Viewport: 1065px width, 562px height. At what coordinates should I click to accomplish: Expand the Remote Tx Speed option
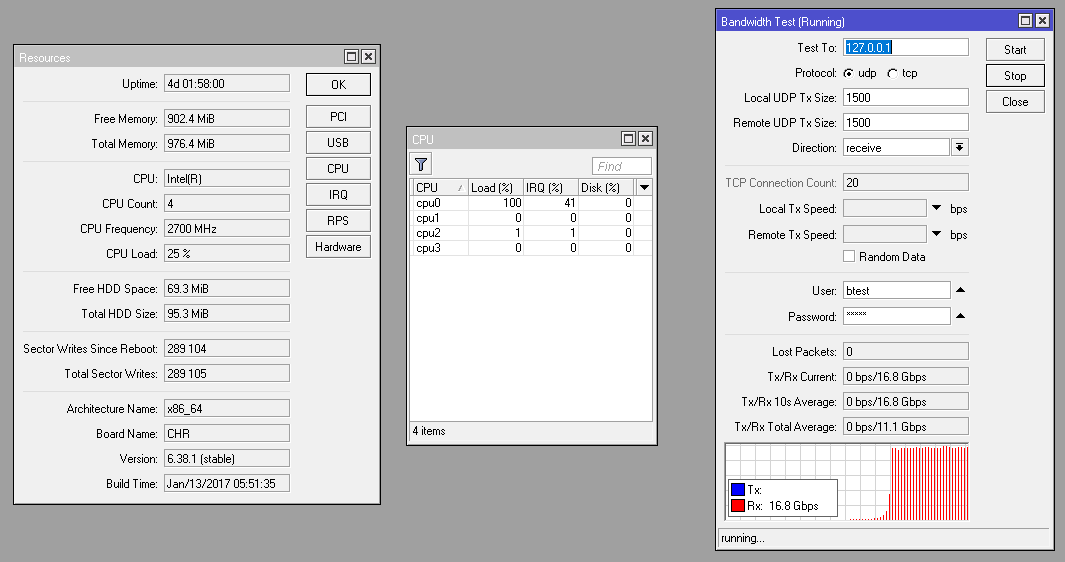point(937,235)
